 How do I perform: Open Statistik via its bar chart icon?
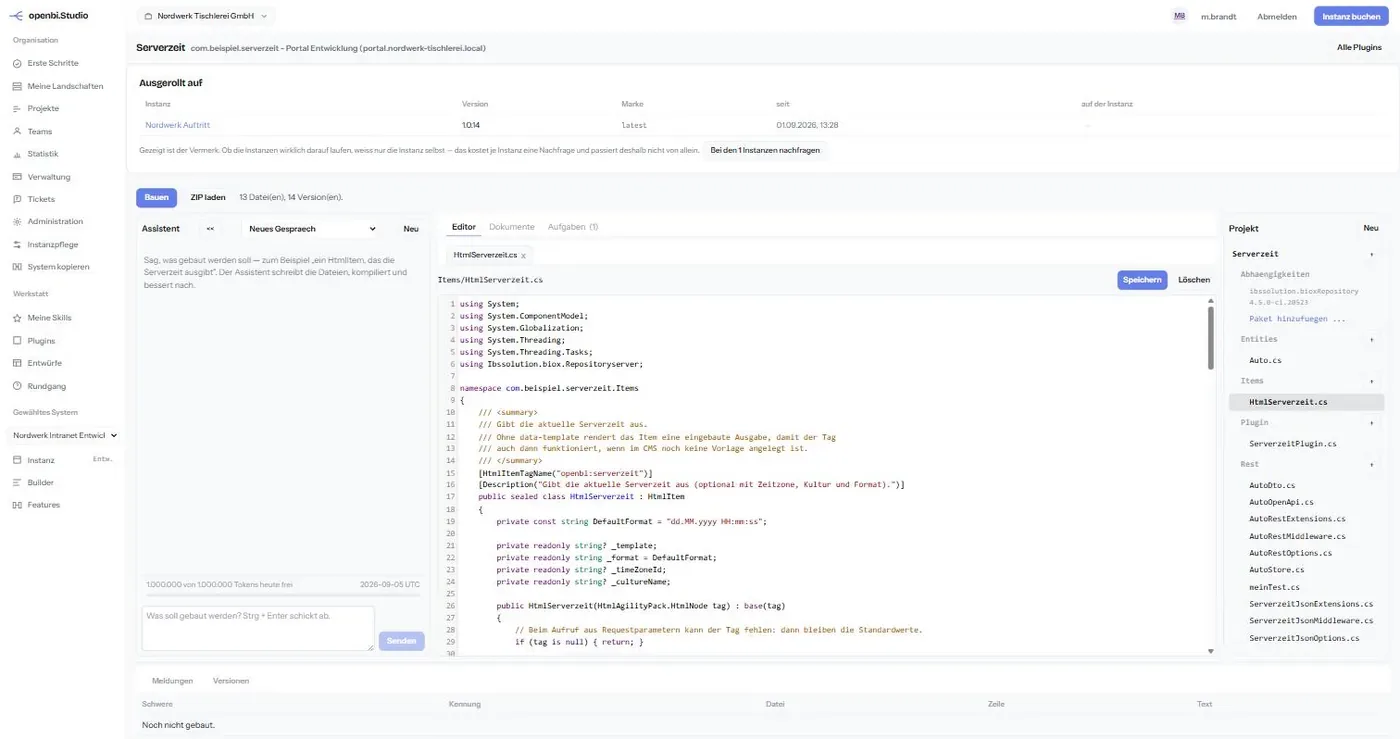coord(17,154)
